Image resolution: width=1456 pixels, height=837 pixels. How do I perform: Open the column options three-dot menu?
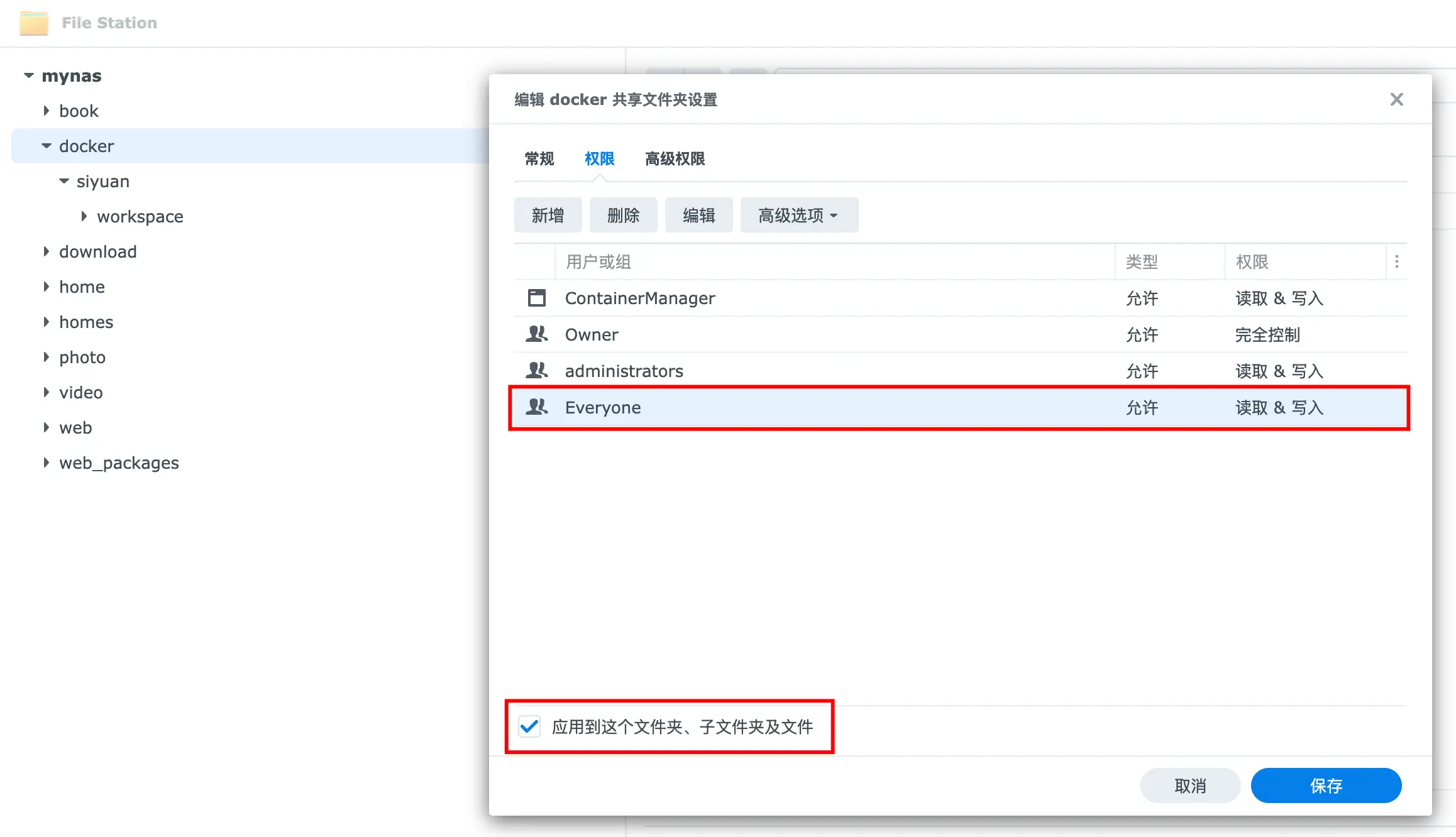(1396, 262)
